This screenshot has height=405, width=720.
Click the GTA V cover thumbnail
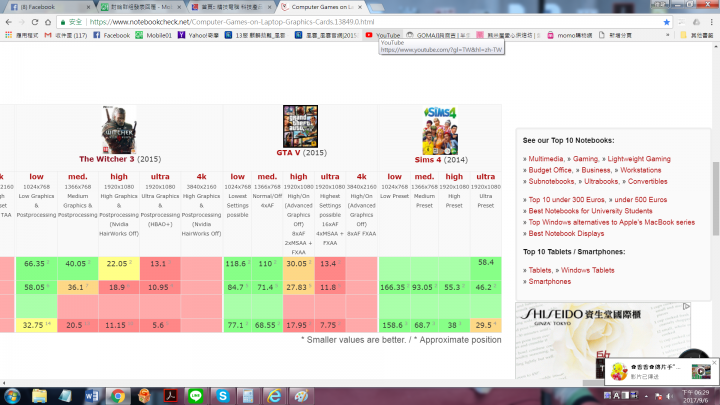point(300,126)
